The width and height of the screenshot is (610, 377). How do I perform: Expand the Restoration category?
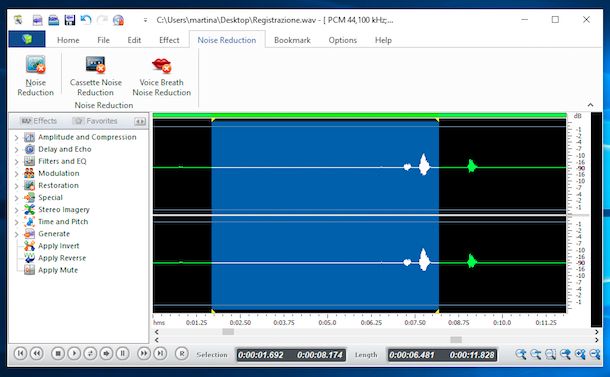(x=16, y=186)
